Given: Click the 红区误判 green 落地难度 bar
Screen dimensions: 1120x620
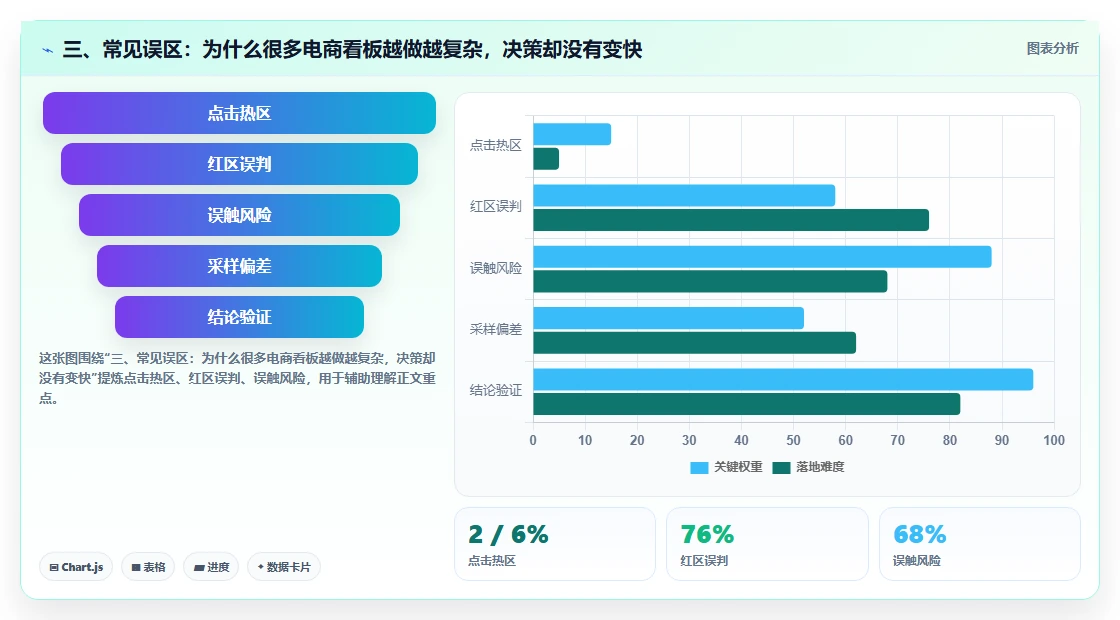Looking at the screenshot, I should (731, 220).
